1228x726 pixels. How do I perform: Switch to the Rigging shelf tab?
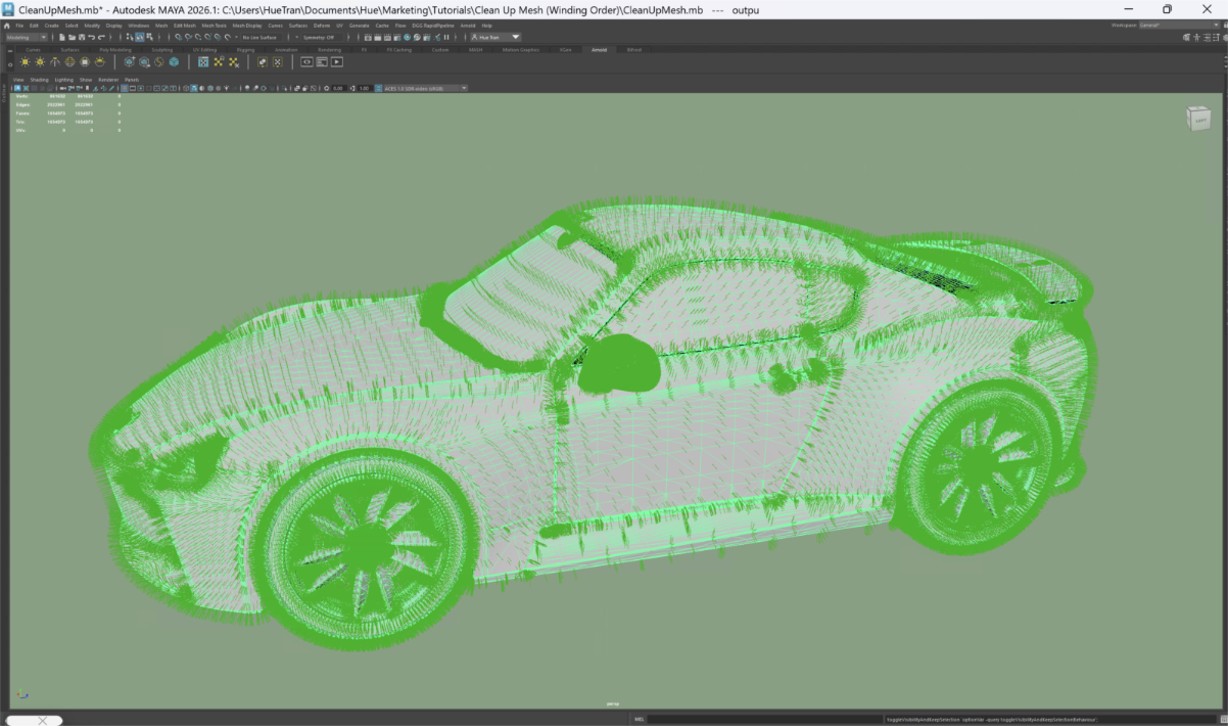tap(246, 50)
